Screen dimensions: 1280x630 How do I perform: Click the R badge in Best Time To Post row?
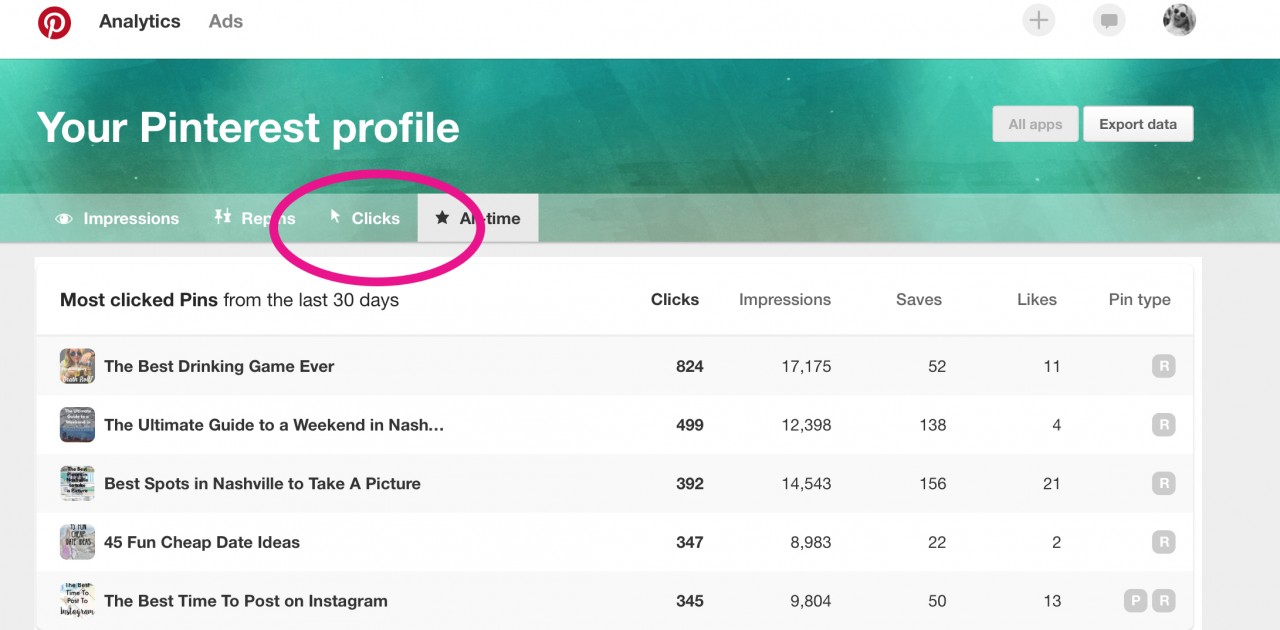(1163, 601)
